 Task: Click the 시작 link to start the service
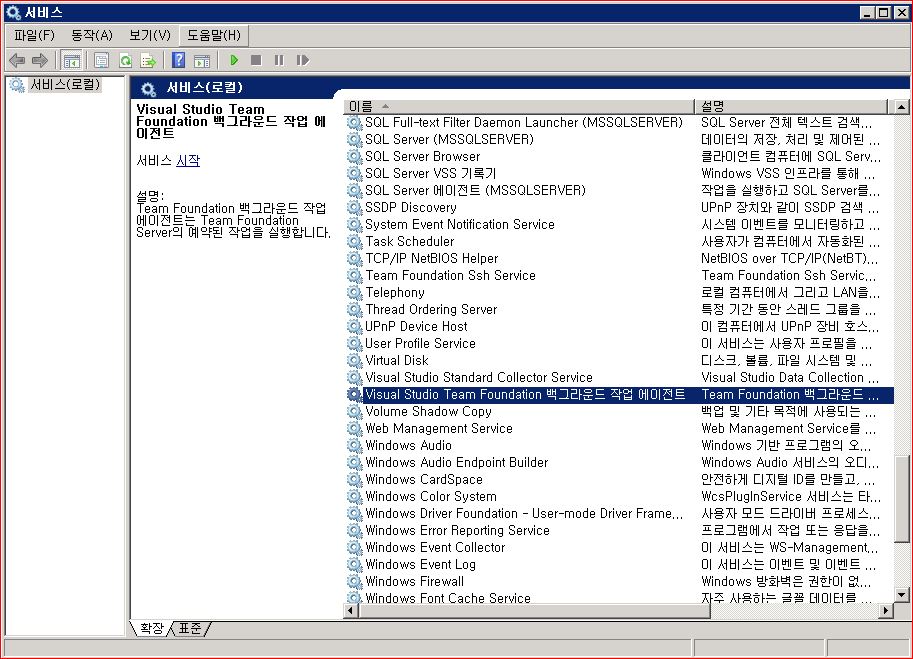(x=185, y=161)
